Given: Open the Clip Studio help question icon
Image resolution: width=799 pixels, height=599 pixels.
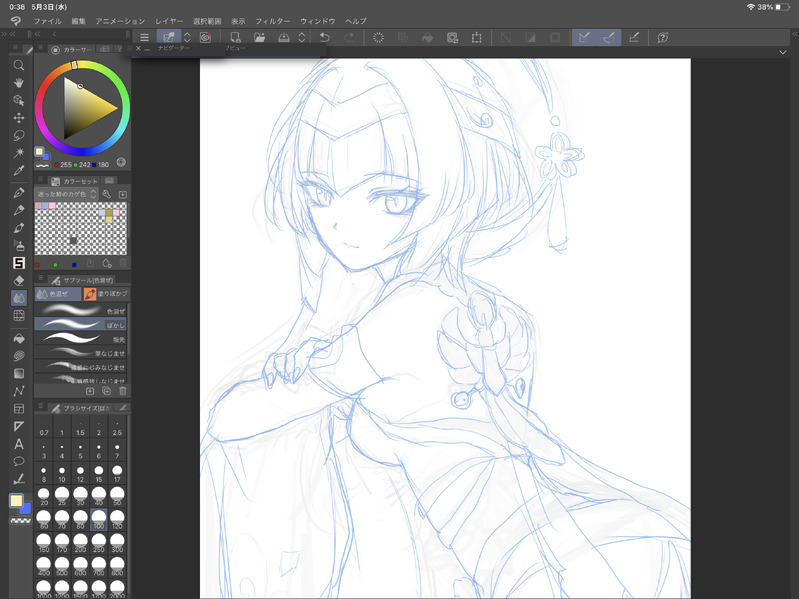Looking at the screenshot, I should click(662, 37).
